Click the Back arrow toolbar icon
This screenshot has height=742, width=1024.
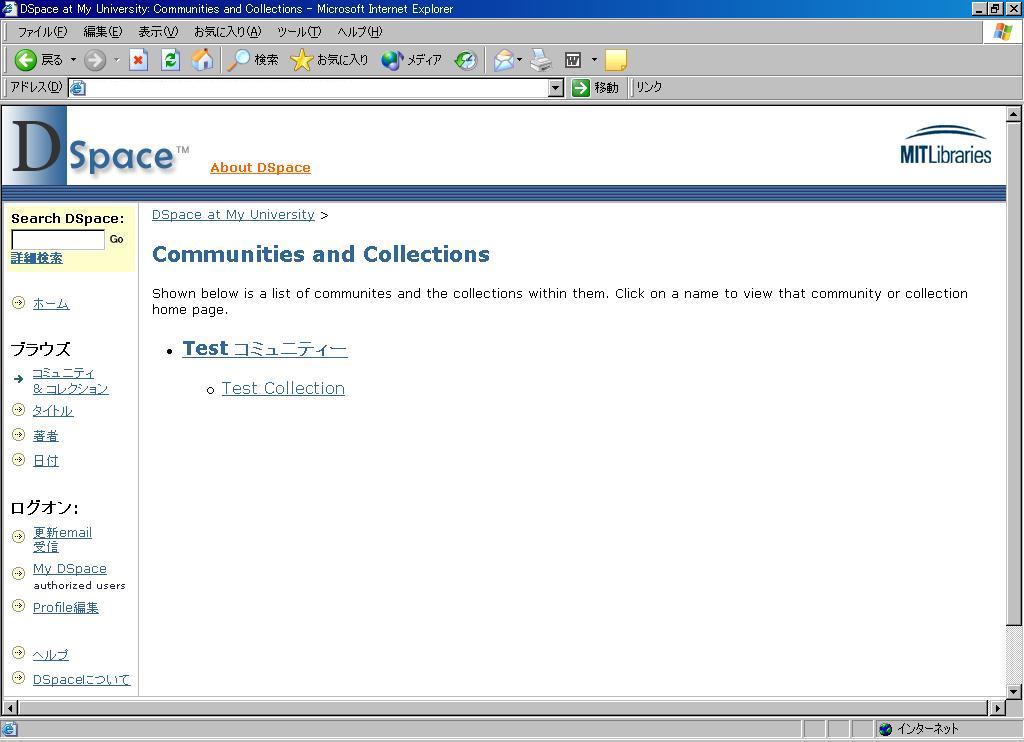(x=25, y=60)
